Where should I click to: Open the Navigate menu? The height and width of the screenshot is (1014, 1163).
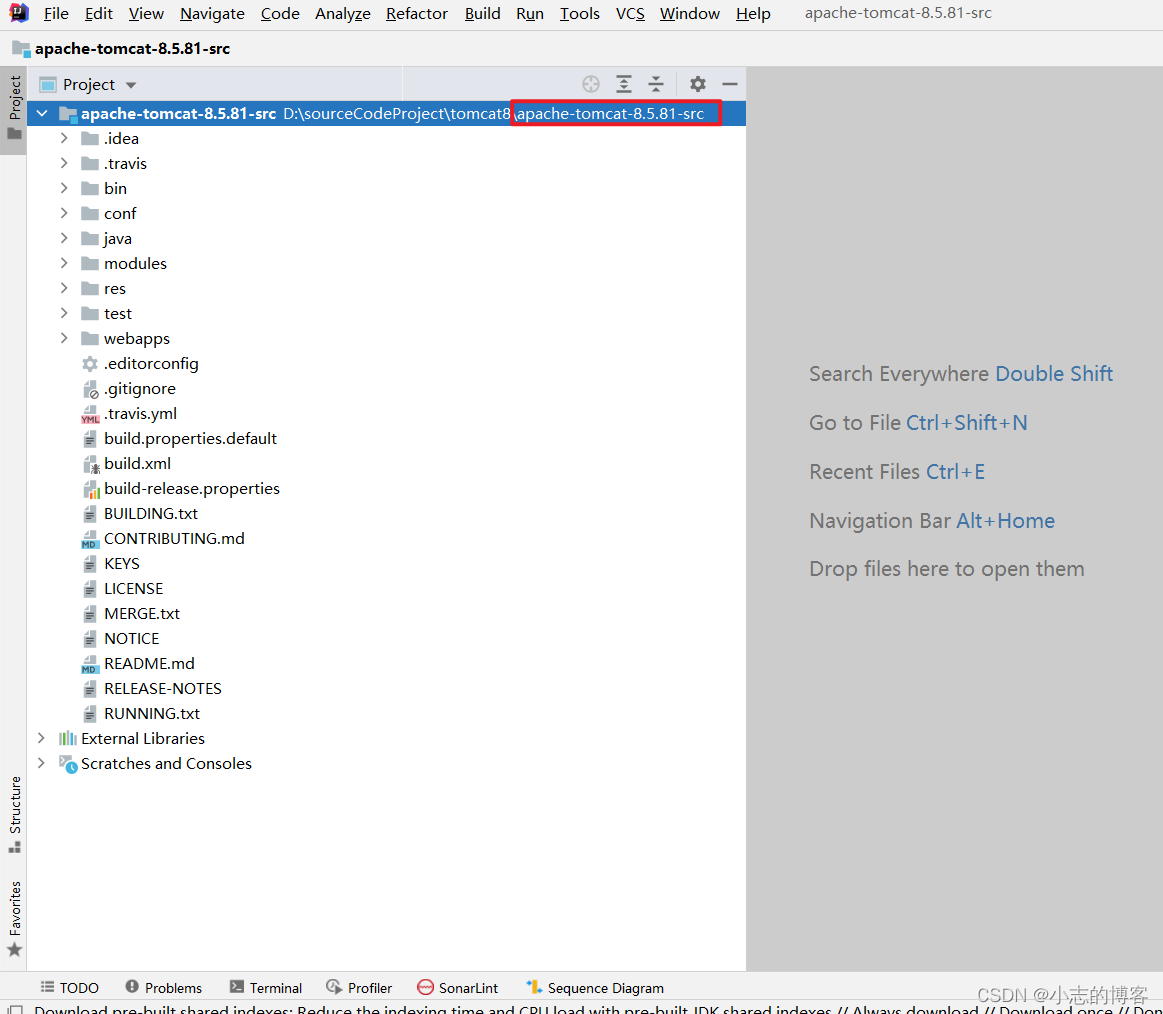pos(212,13)
